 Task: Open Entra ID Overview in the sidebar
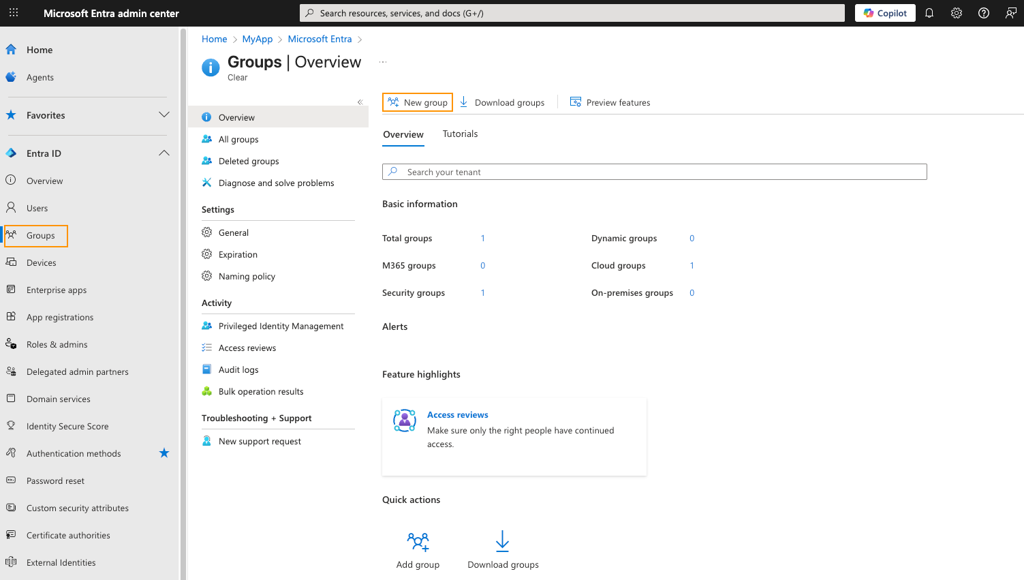pyautogui.click(x=44, y=181)
